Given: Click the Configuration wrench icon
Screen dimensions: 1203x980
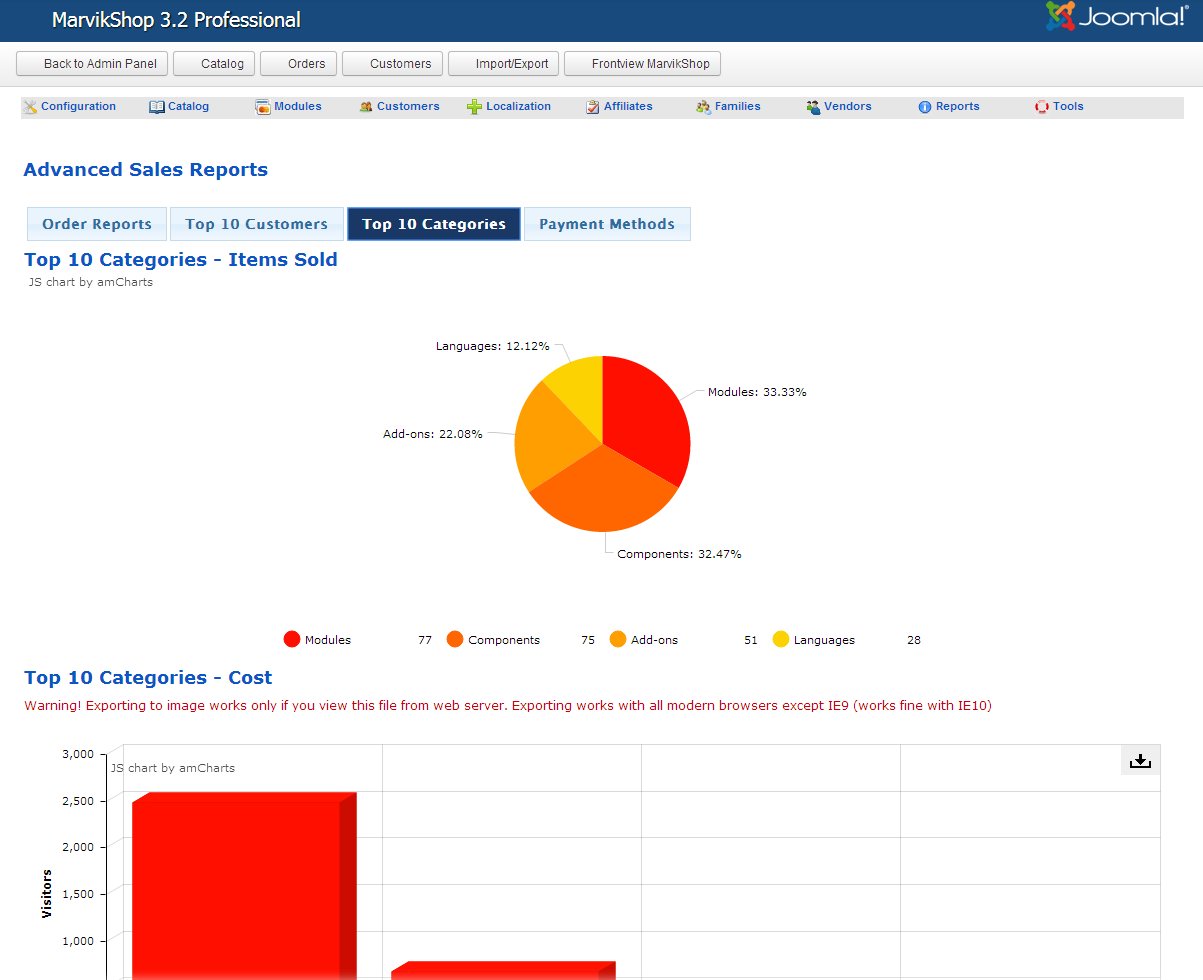Looking at the screenshot, I should pos(30,107).
